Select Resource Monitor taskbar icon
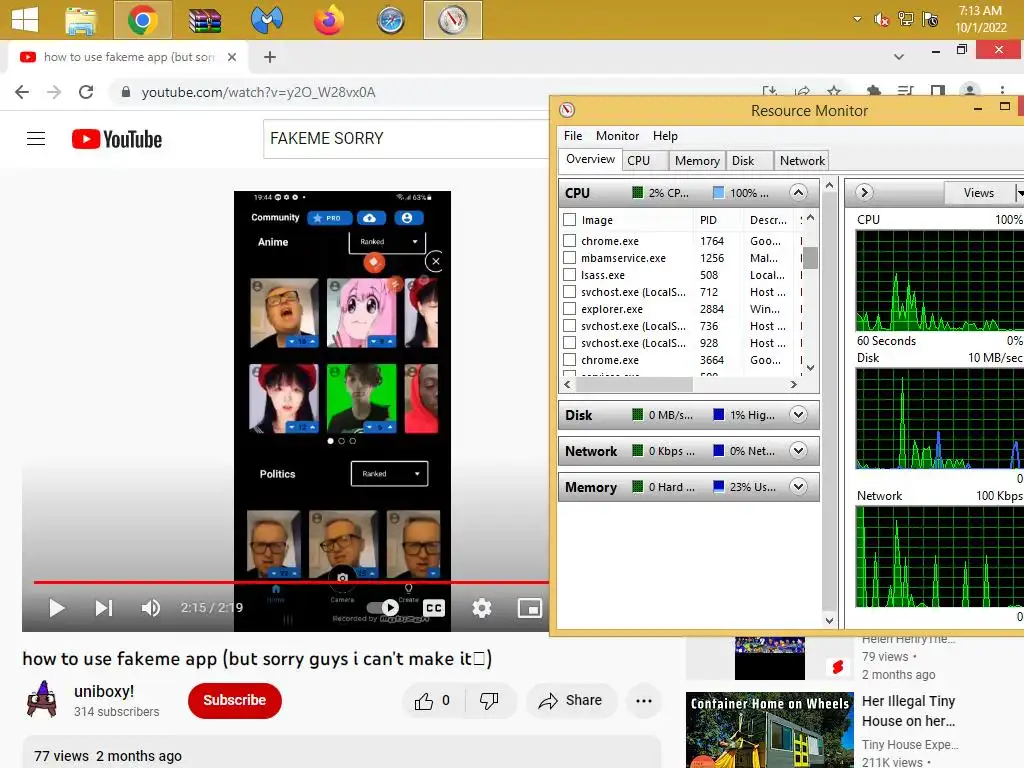1024x768 pixels. (453, 20)
